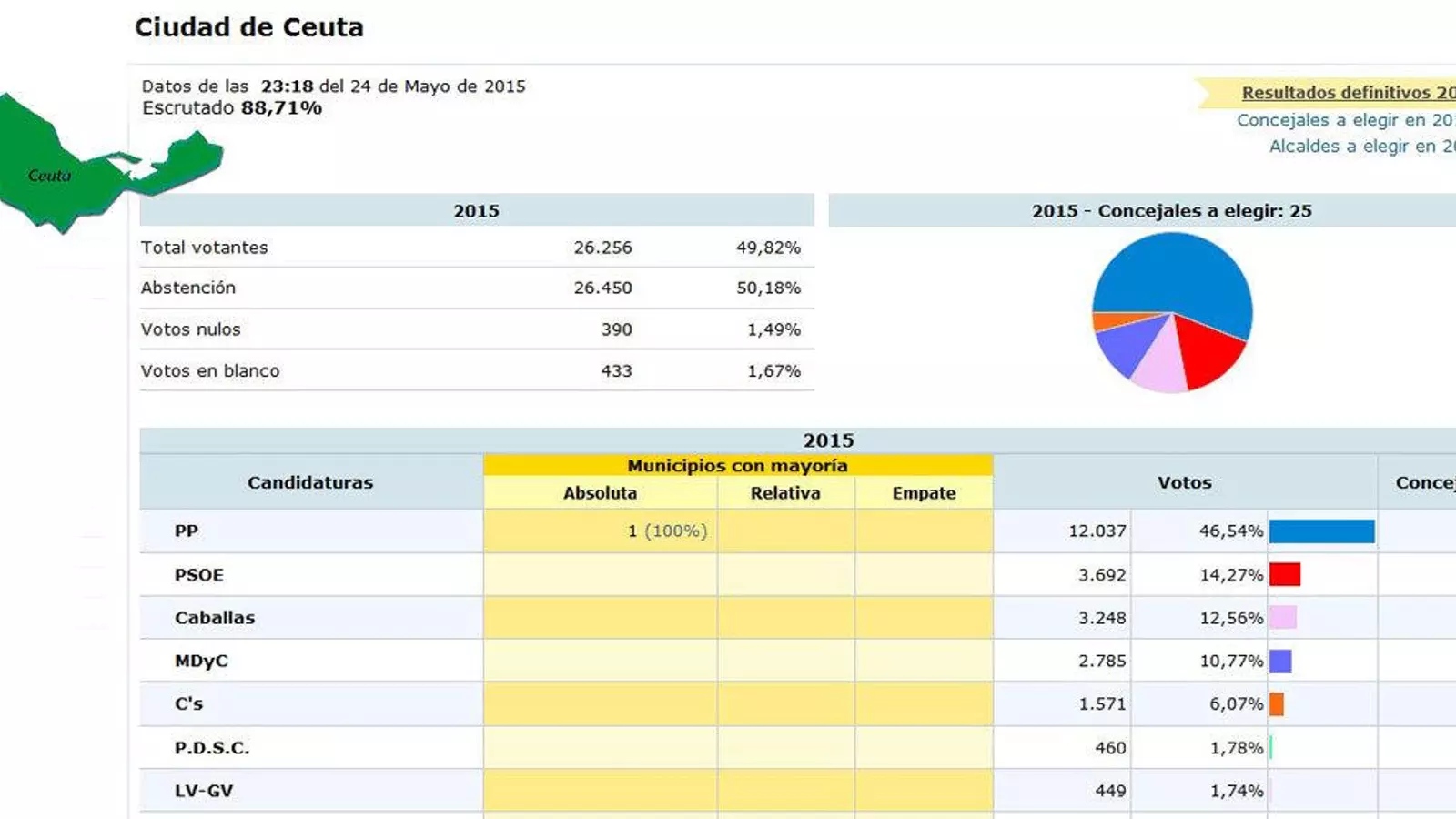Image resolution: width=1456 pixels, height=819 pixels.
Task: Click the Ciudad de Ceuta page title
Action: [249, 27]
